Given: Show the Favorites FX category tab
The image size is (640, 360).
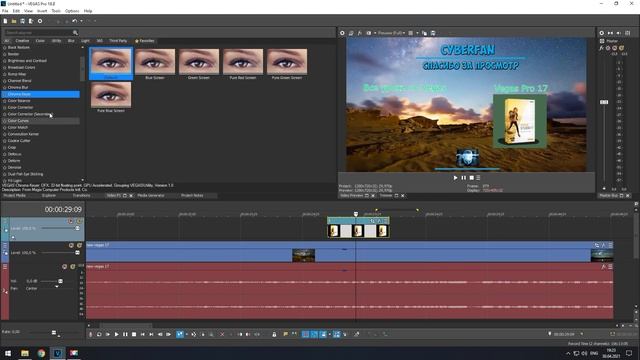Looking at the screenshot, I should [145, 41].
